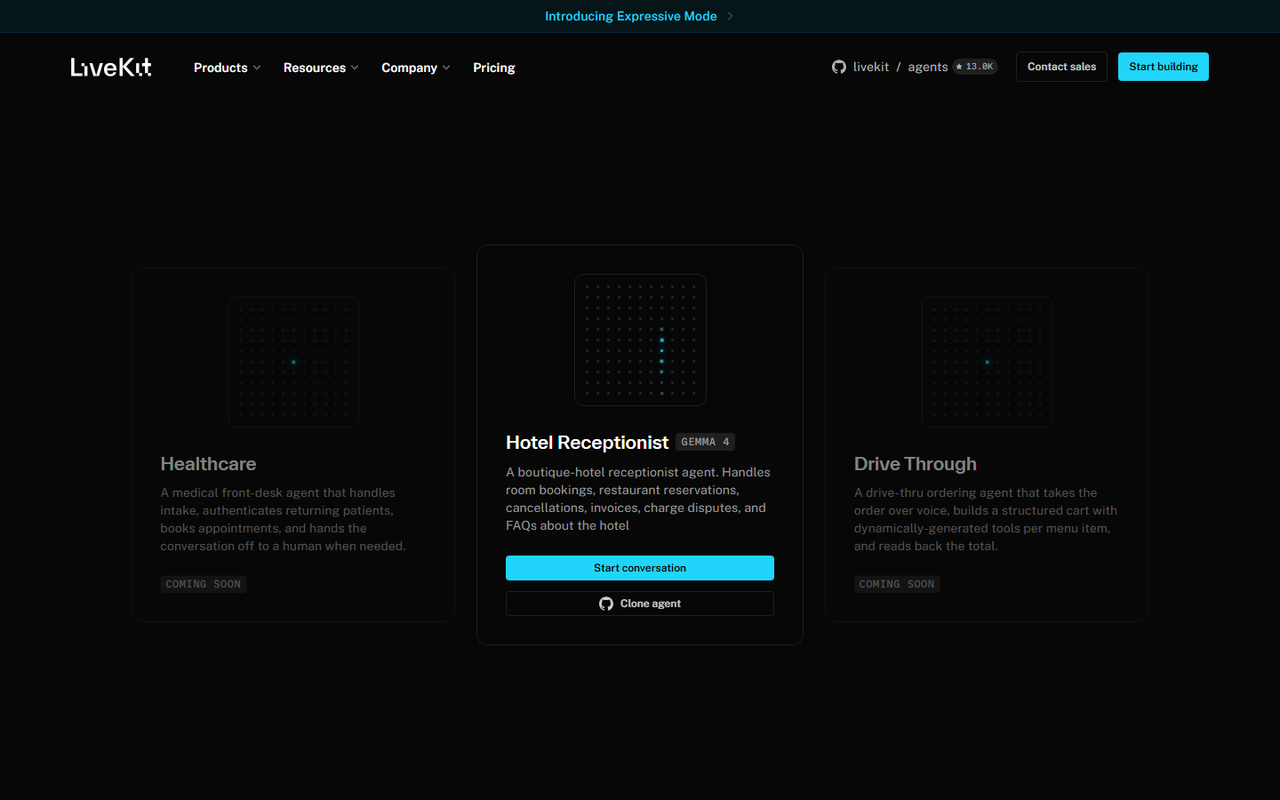1280x800 pixels.
Task: Select the Healthcare agent card title
Action: 208,464
